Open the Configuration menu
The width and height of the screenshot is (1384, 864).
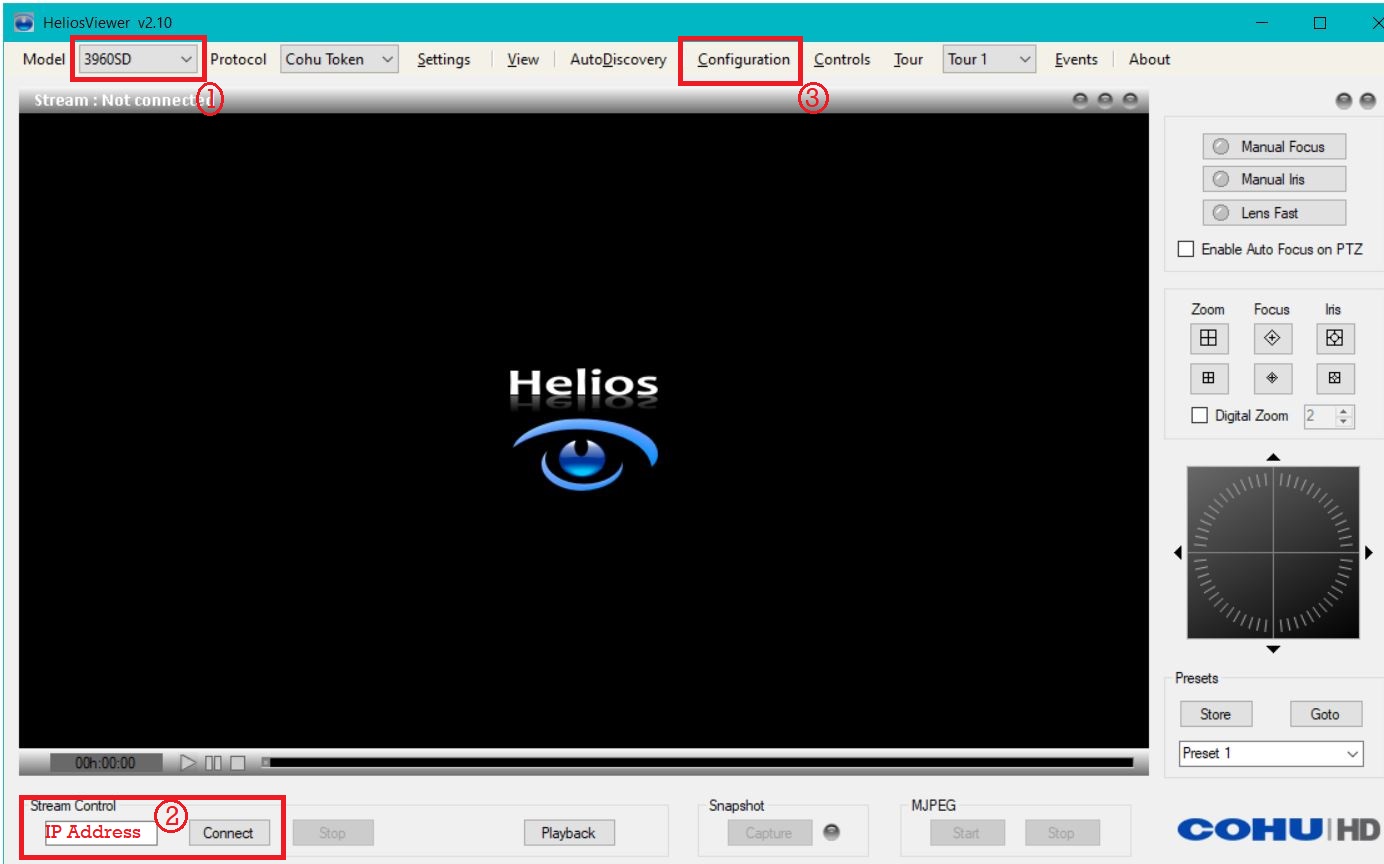(740, 59)
